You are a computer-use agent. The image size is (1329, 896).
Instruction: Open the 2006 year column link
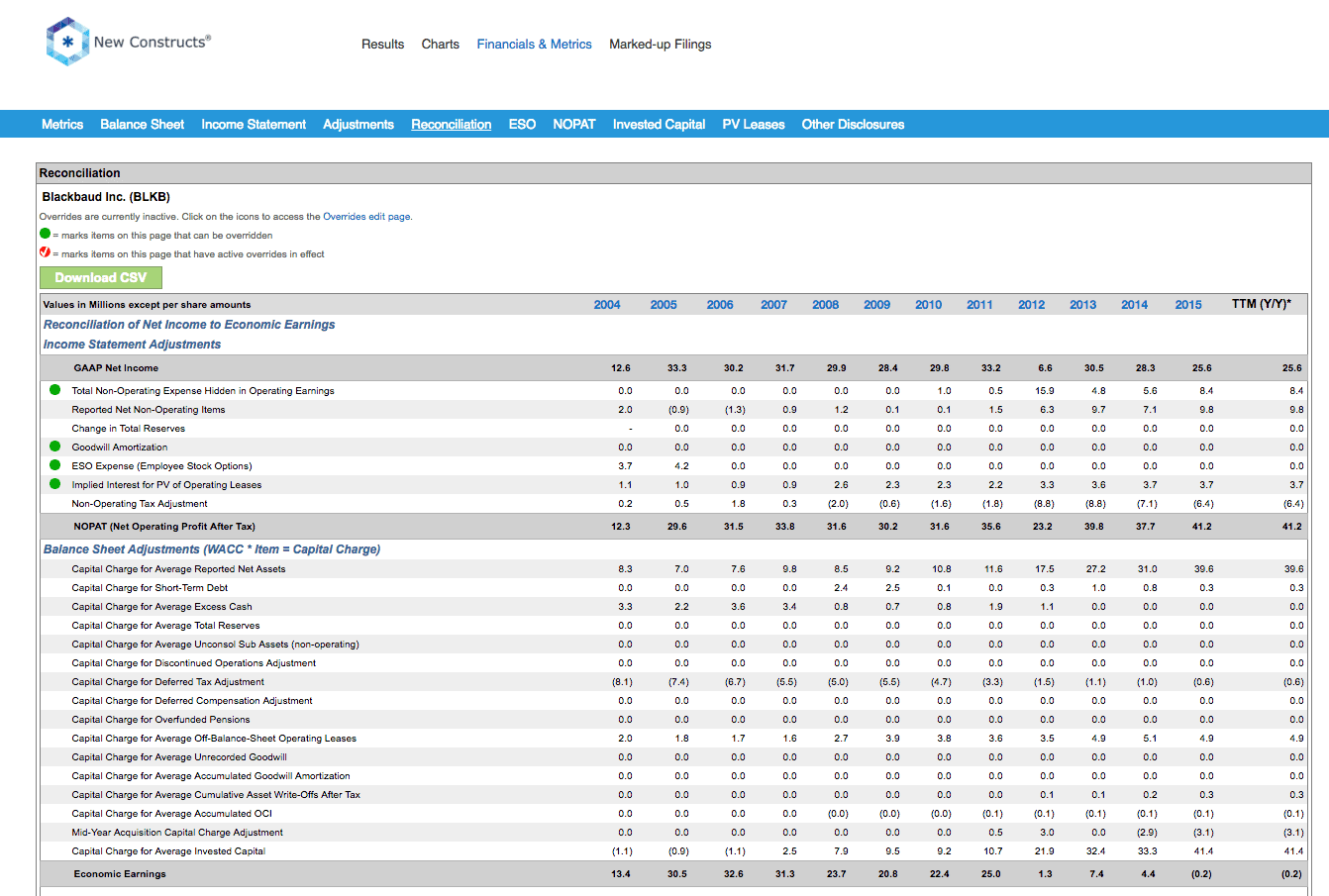pyautogui.click(x=720, y=305)
